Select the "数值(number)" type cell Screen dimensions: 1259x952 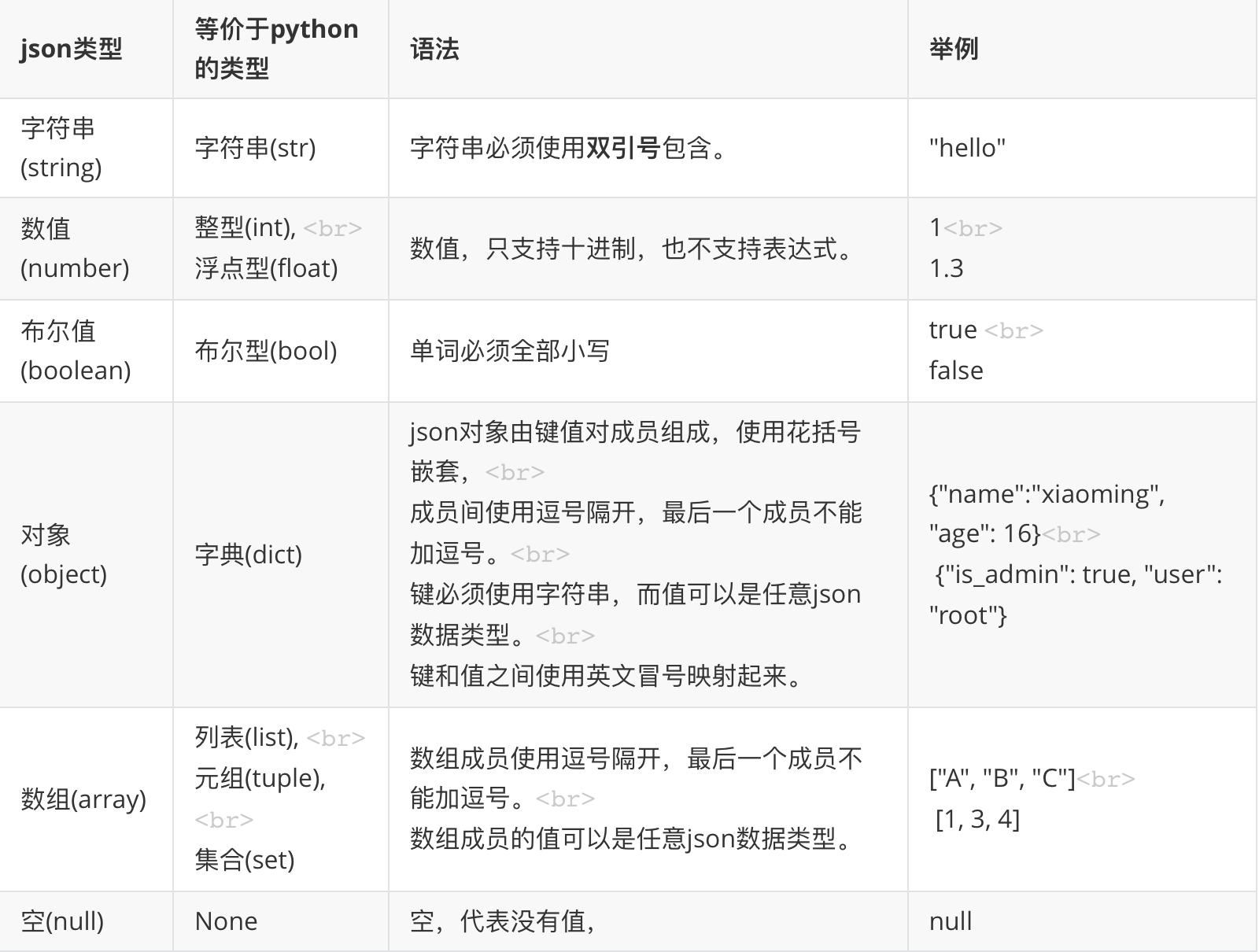[x=75, y=249]
